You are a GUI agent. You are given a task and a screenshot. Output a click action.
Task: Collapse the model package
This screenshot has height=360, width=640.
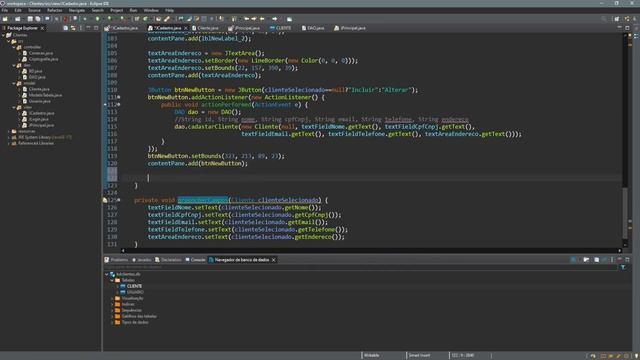[14, 83]
